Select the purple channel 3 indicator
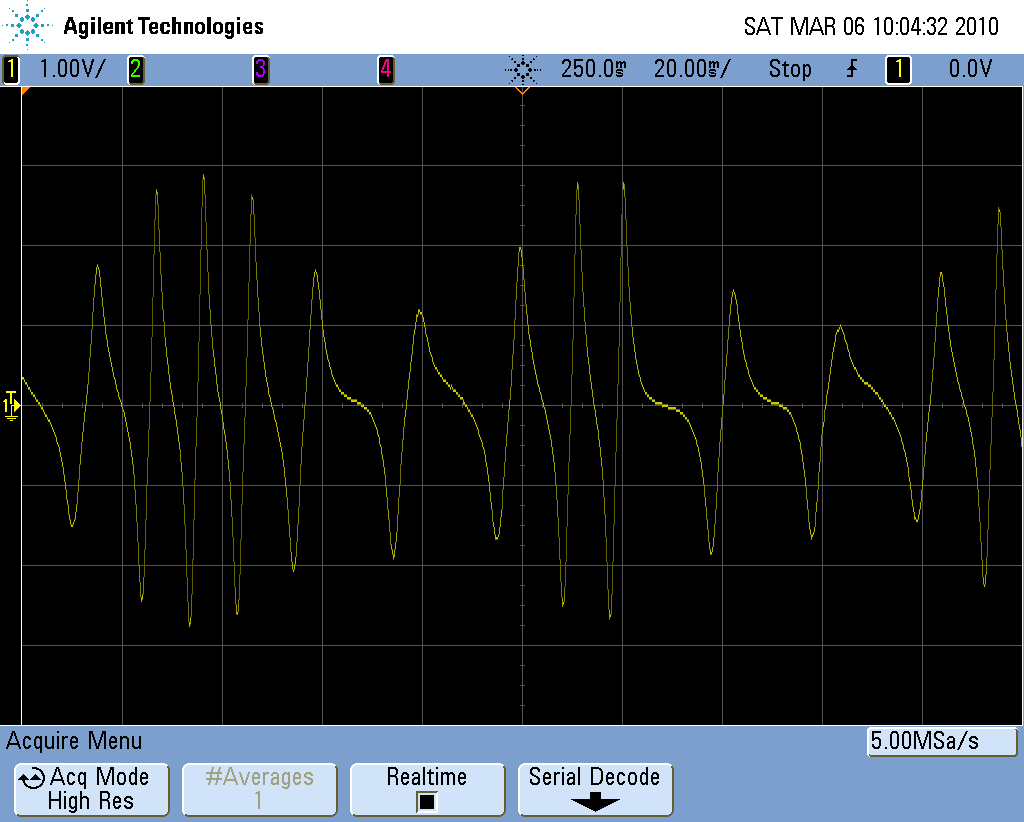Image resolution: width=1024 pixels, height=822 pixels. (260, 69)
